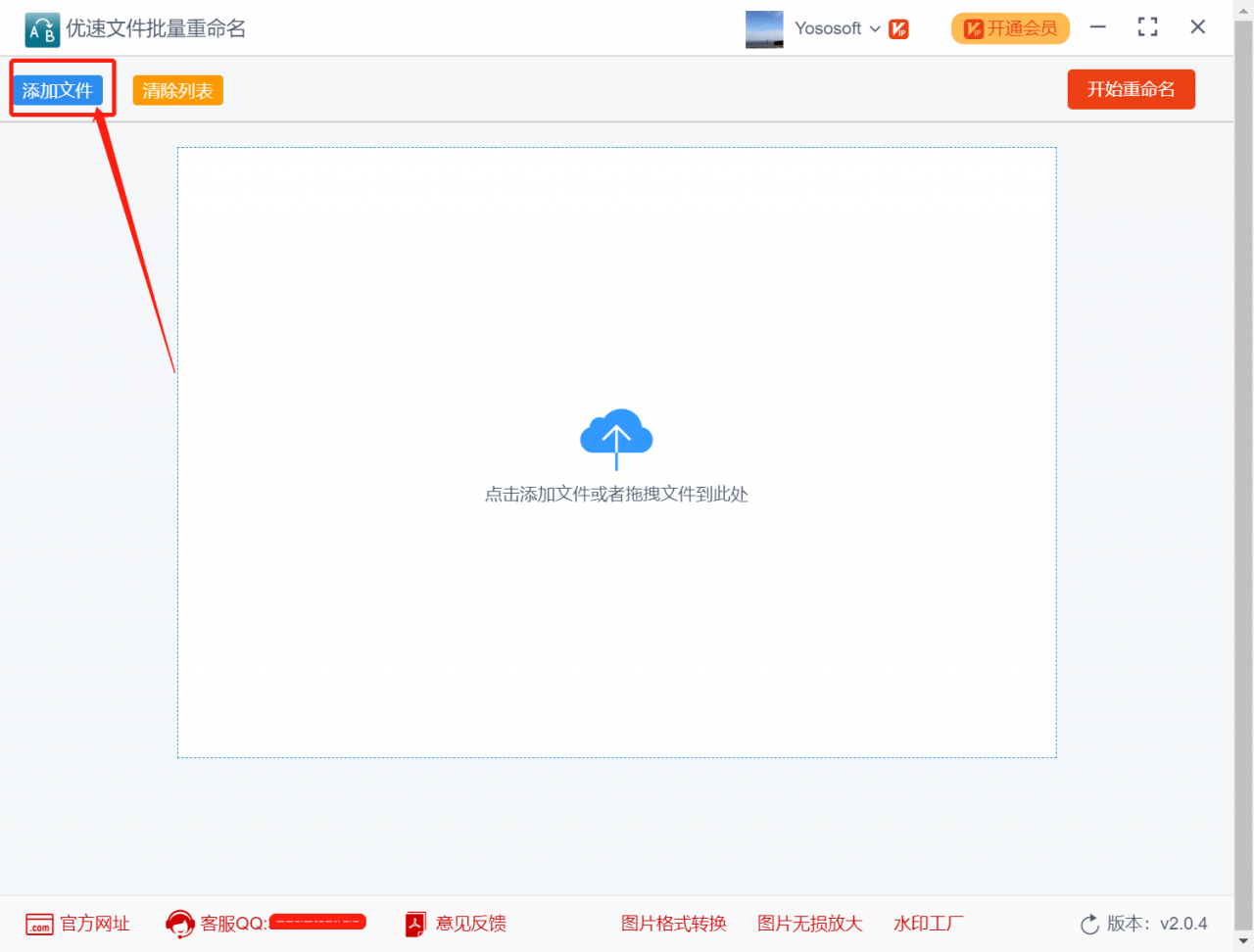Screen dimensions: 1254x952
Task: Open the 图片无损放大 link
Action: (x=810, y=924)
